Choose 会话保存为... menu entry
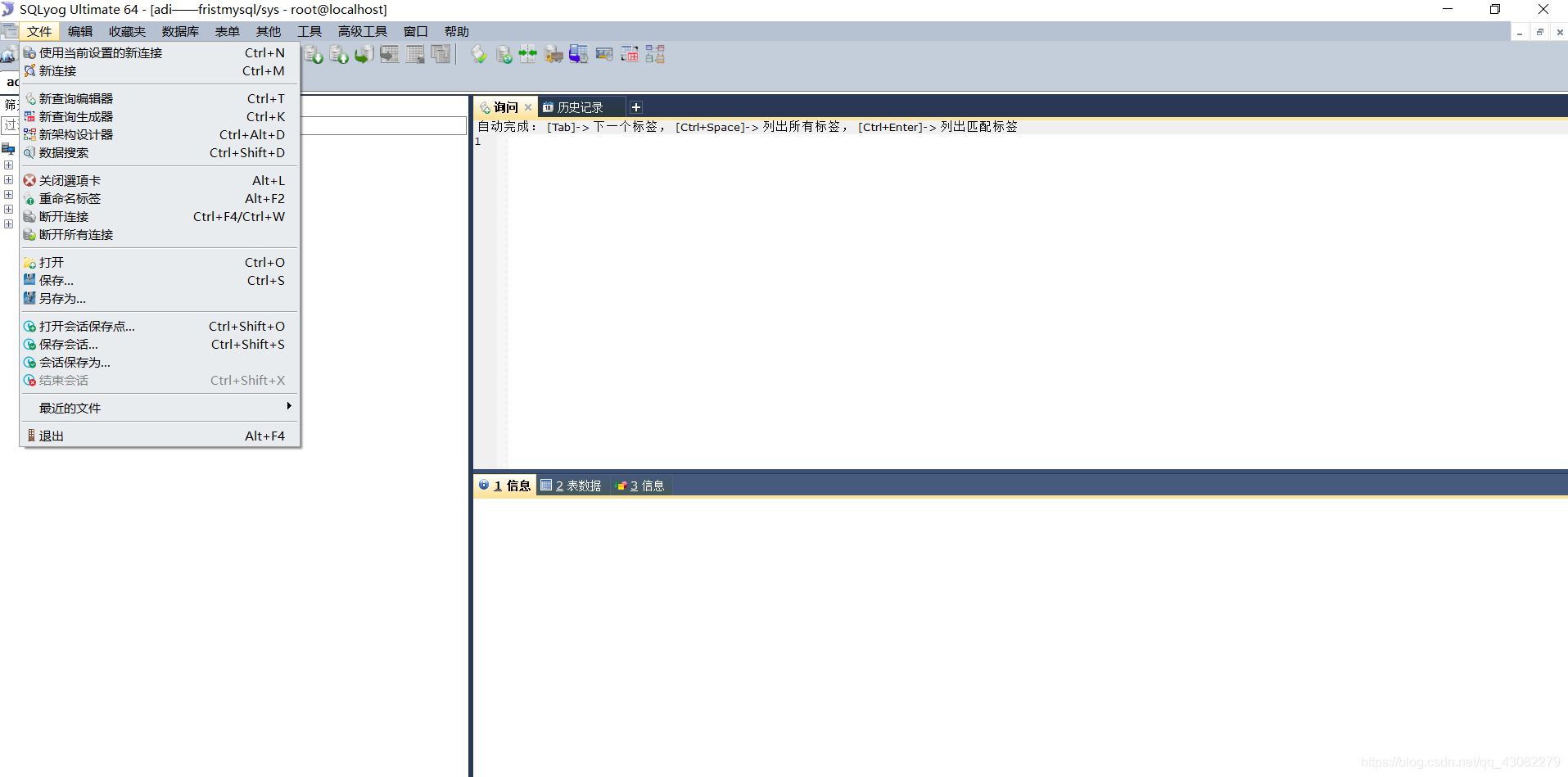This screenshot has height=777, width=1568. [x=160, y=362]
